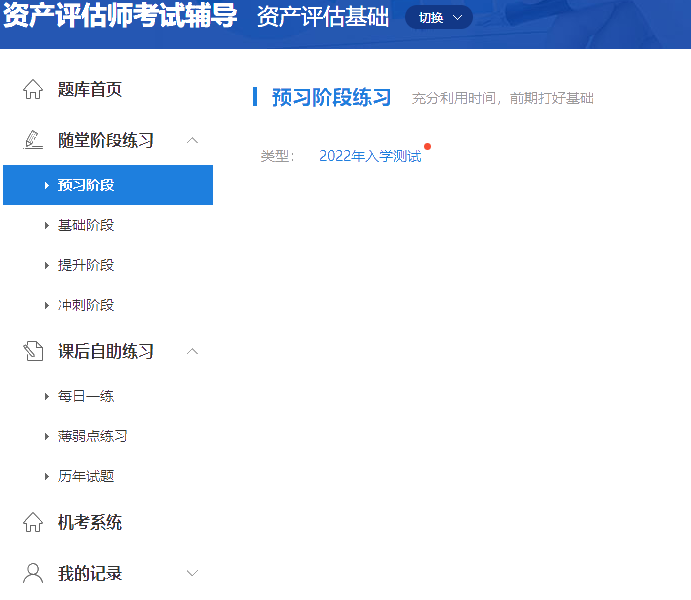Open 薄弱点练习 section
The image size is (691, 600).
(93, 436)
